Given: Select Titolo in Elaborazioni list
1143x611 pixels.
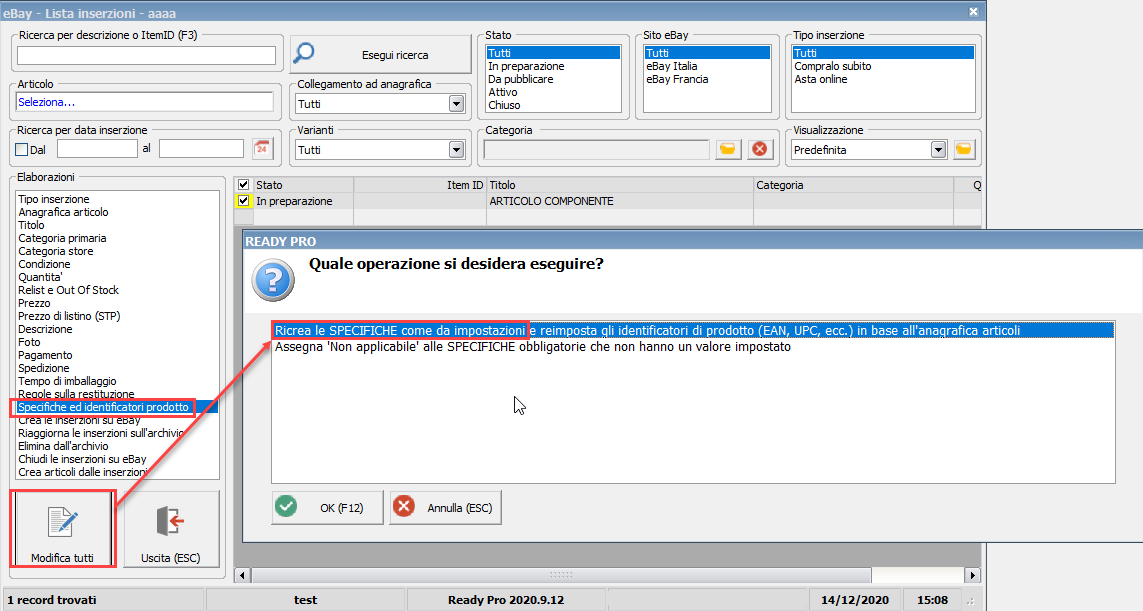Looking at the screenshot, I should [117, 225].
